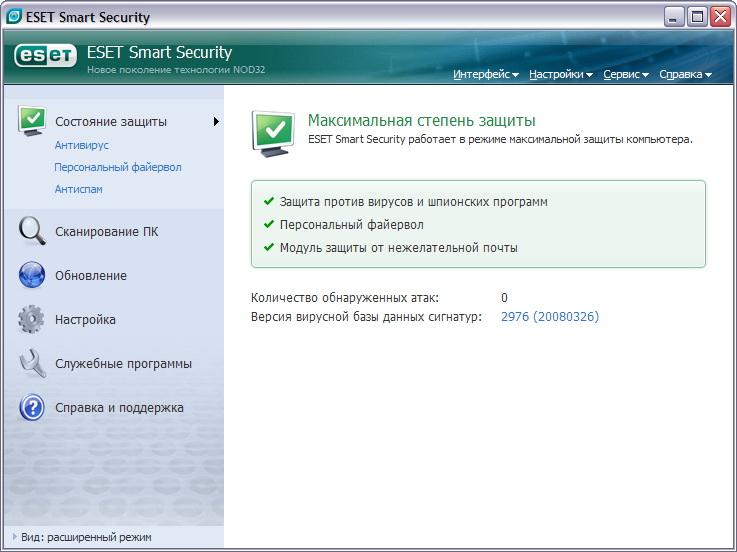Open the Справка menu in header
This screenshot has height=552, width=737.
pos(685,75)
